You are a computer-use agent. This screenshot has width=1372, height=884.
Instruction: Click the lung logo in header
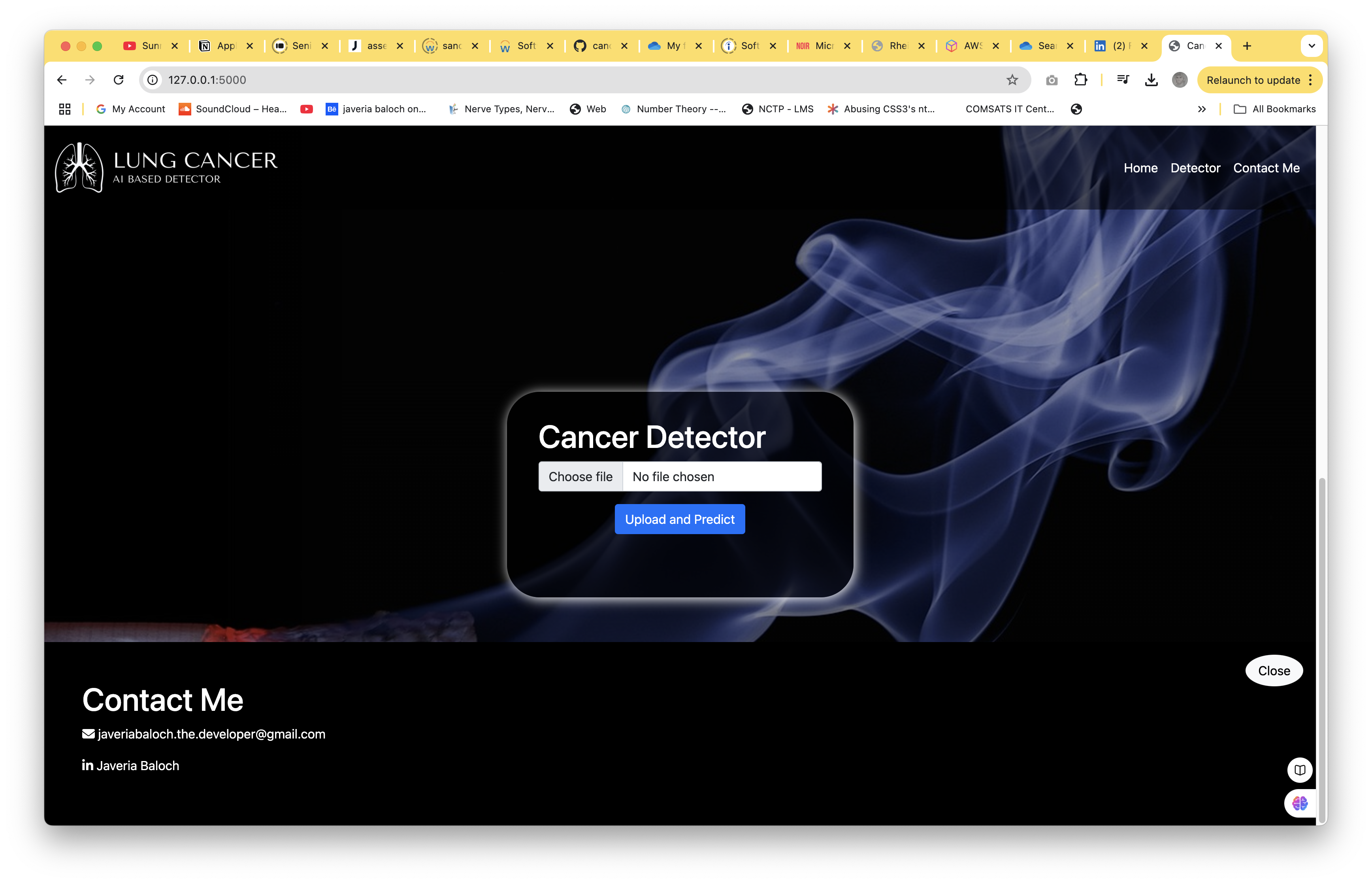tap(79, 168)
